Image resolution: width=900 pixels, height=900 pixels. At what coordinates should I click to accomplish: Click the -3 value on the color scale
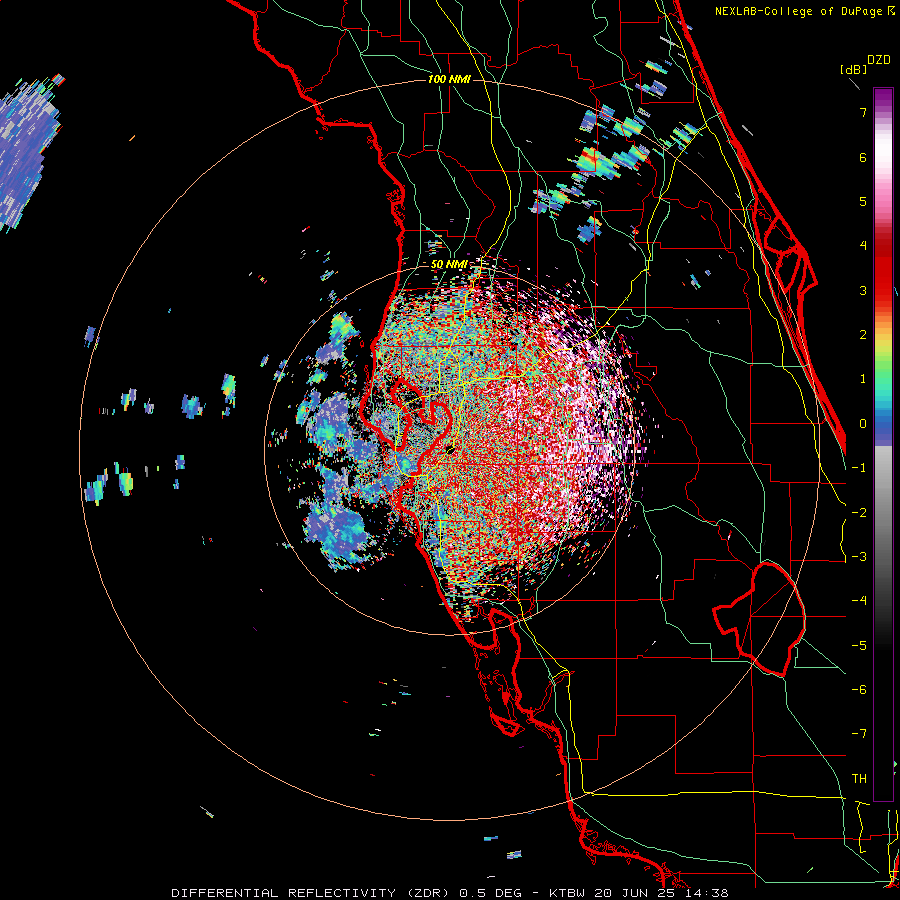859,557
